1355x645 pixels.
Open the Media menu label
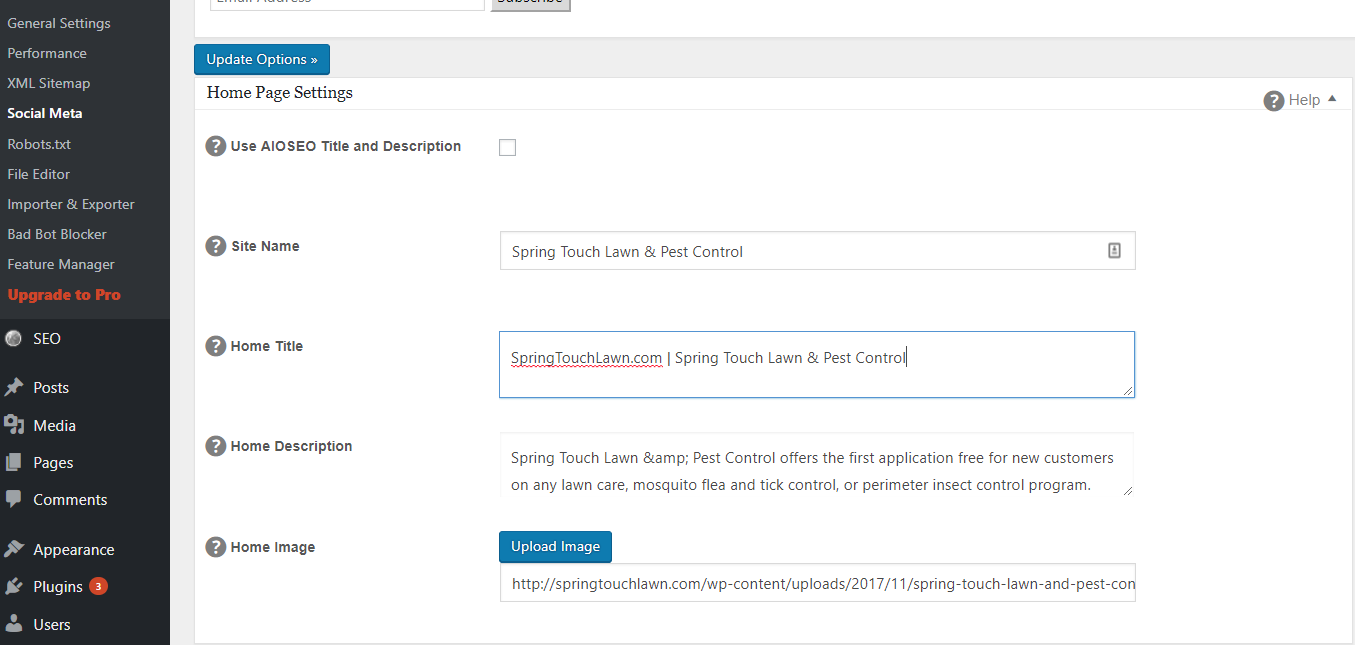coord(55,426)
